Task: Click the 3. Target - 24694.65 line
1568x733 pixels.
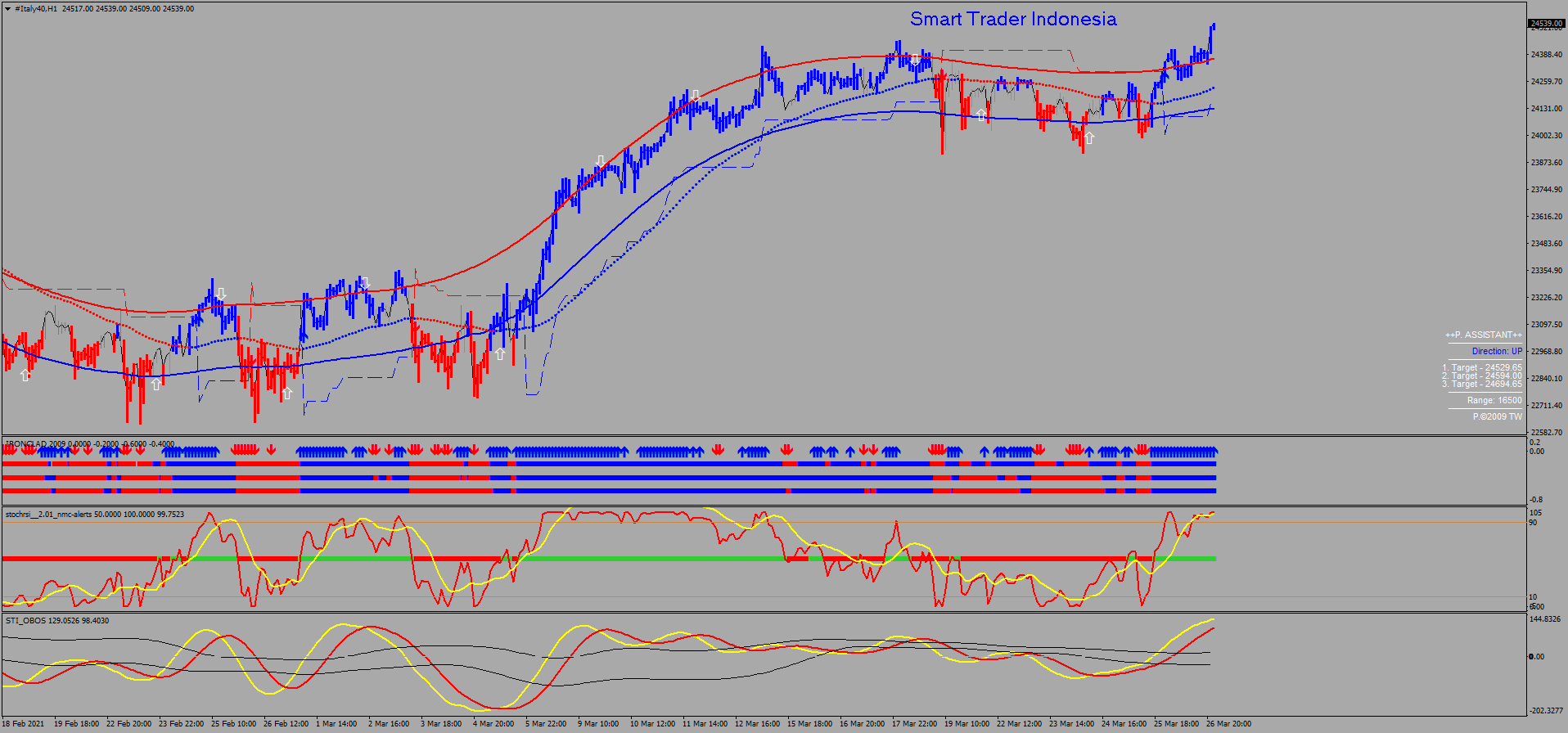Action: (1482, 384)
